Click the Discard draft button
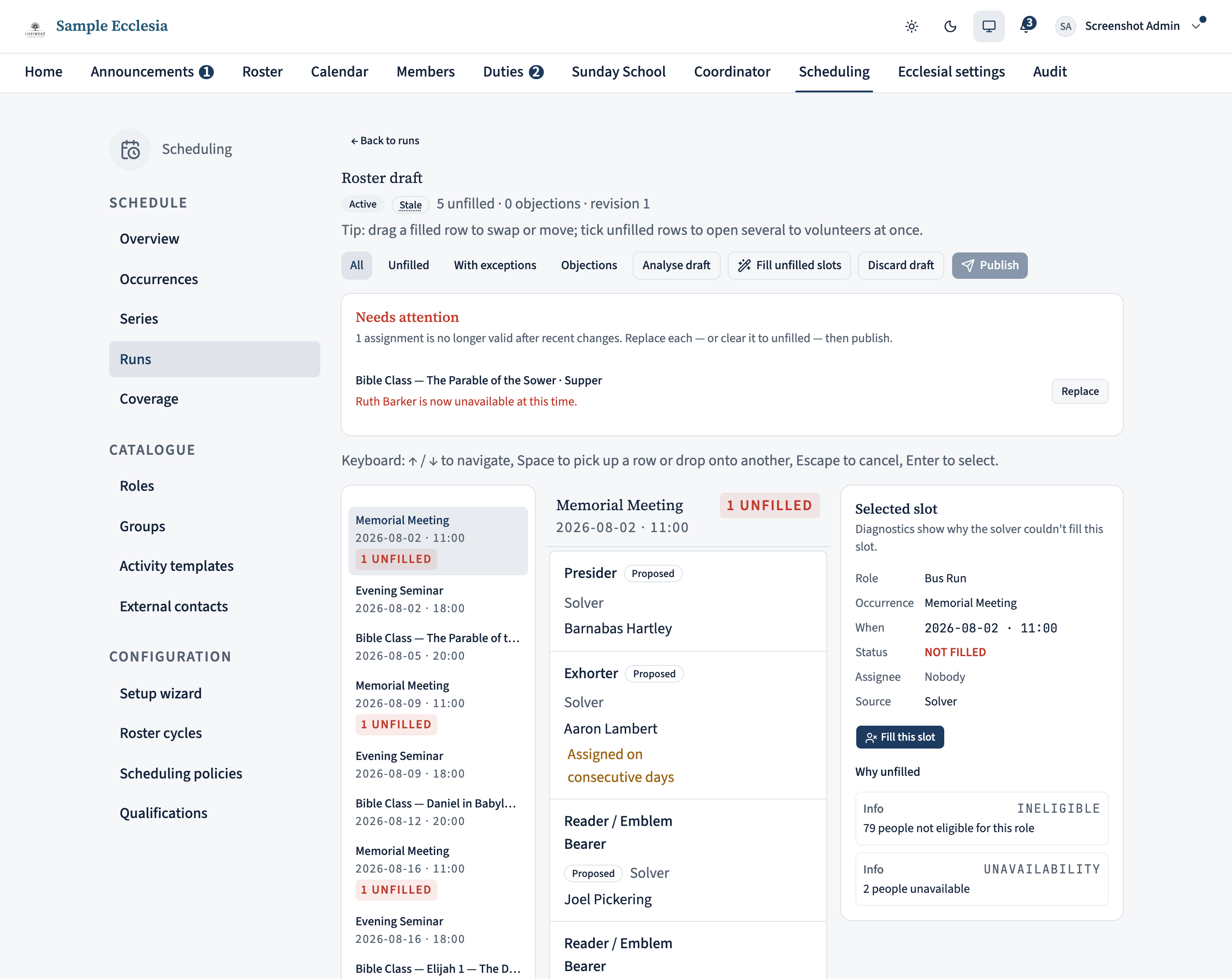 (x=901, y=265)
